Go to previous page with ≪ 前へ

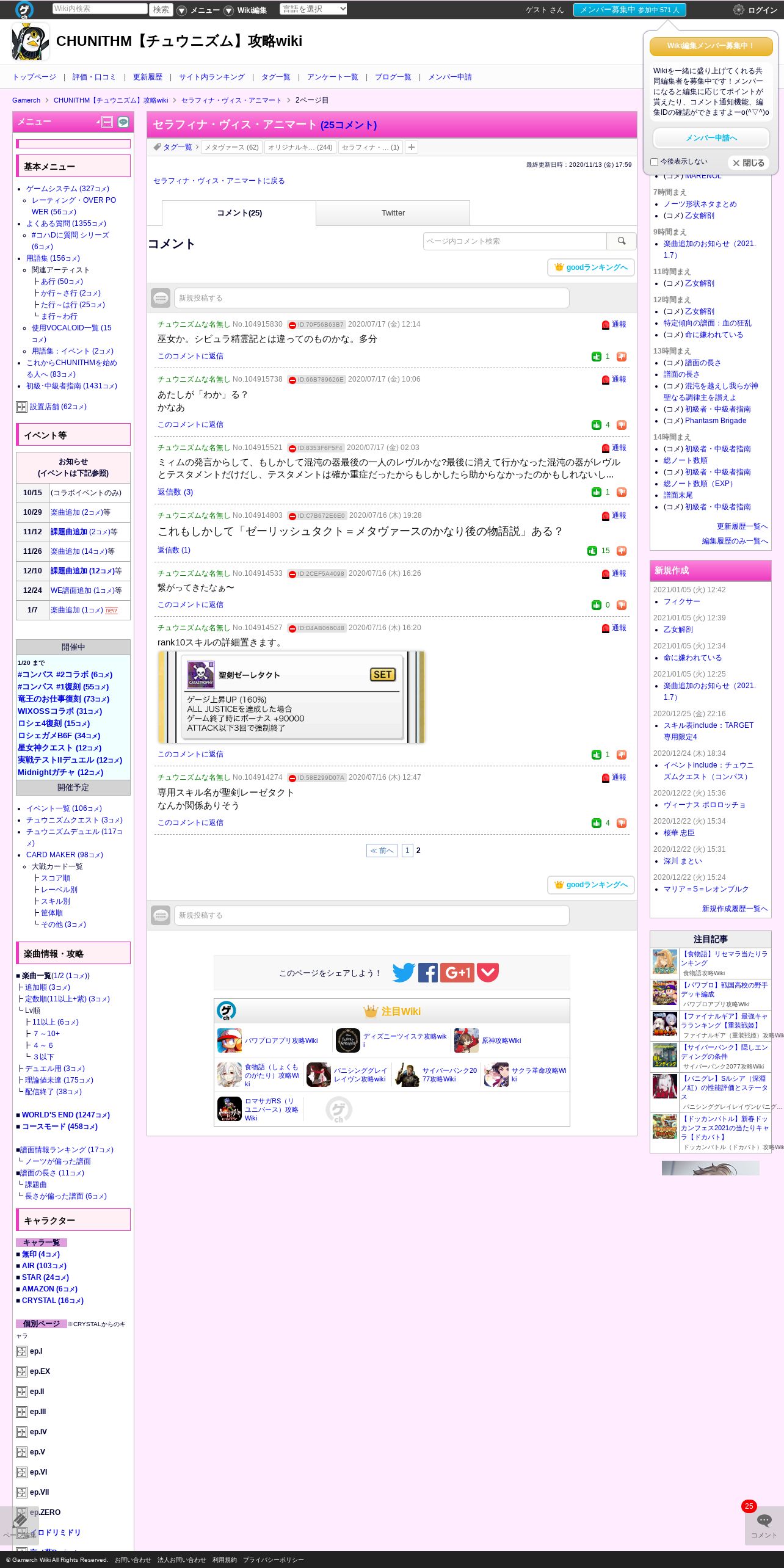coord(382,851)
